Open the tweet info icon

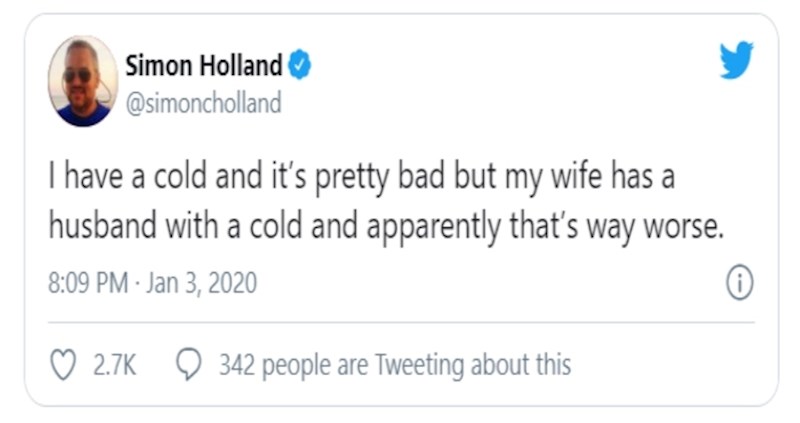coord(738,284)
